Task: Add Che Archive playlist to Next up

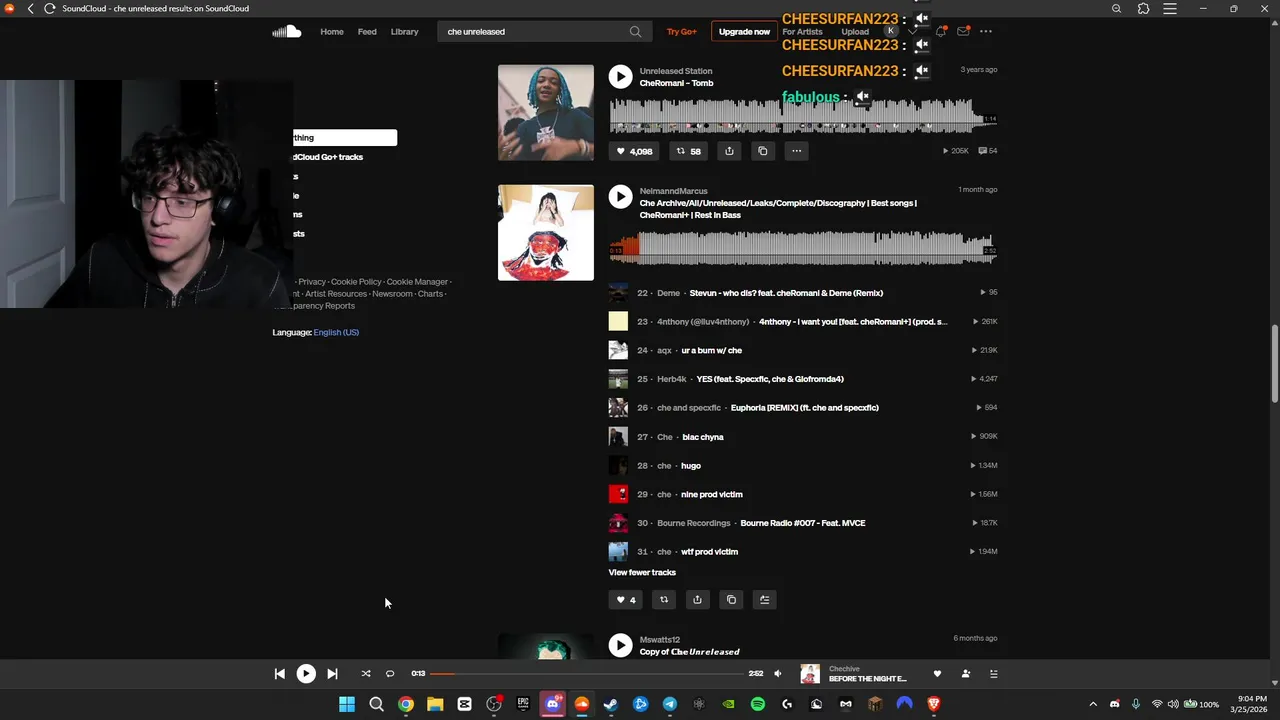Action: (x=765, y=600)
